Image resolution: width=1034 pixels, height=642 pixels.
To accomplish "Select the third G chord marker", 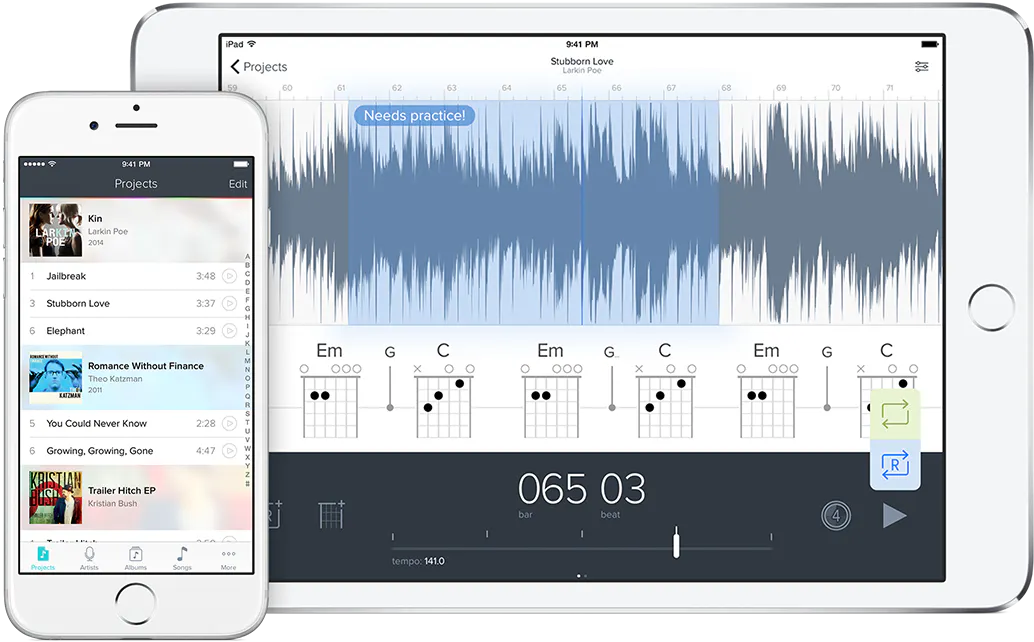I will coord(827,378).
